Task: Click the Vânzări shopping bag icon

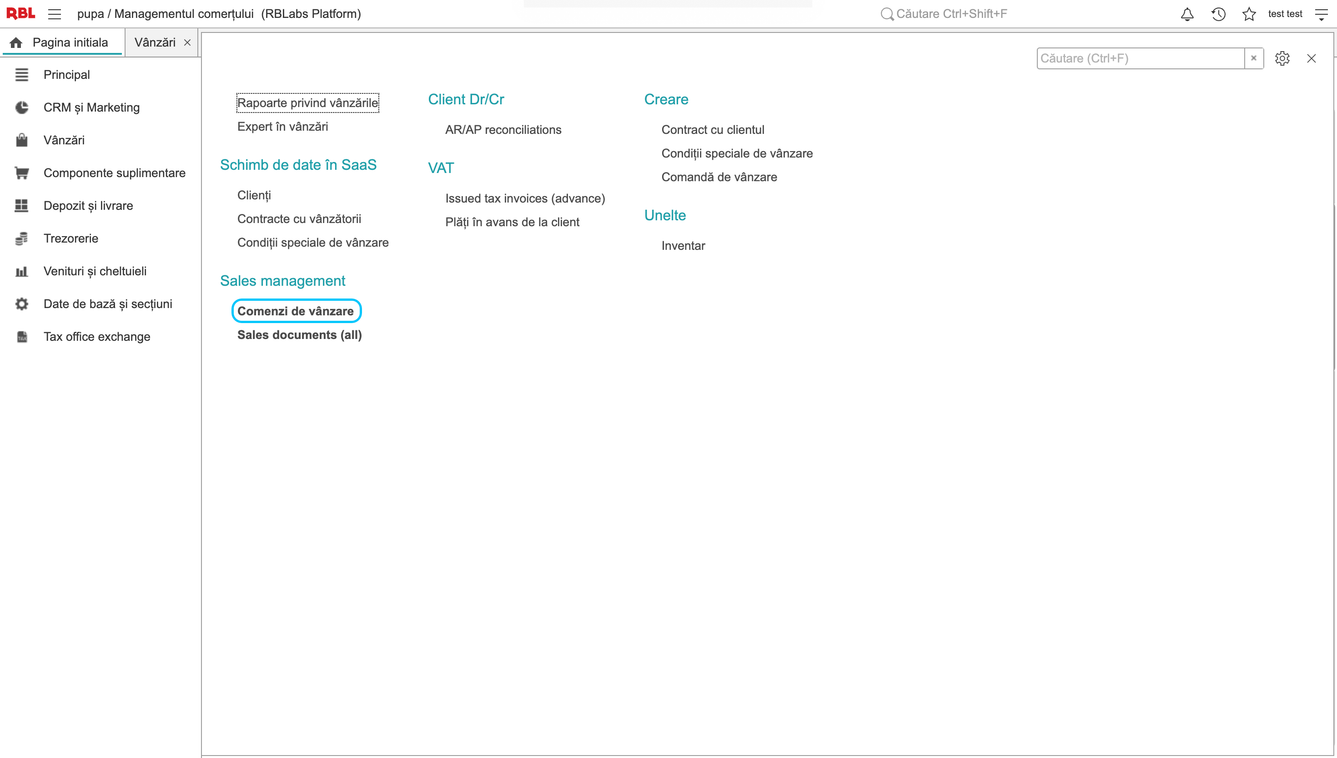Action: pos(22,140)
